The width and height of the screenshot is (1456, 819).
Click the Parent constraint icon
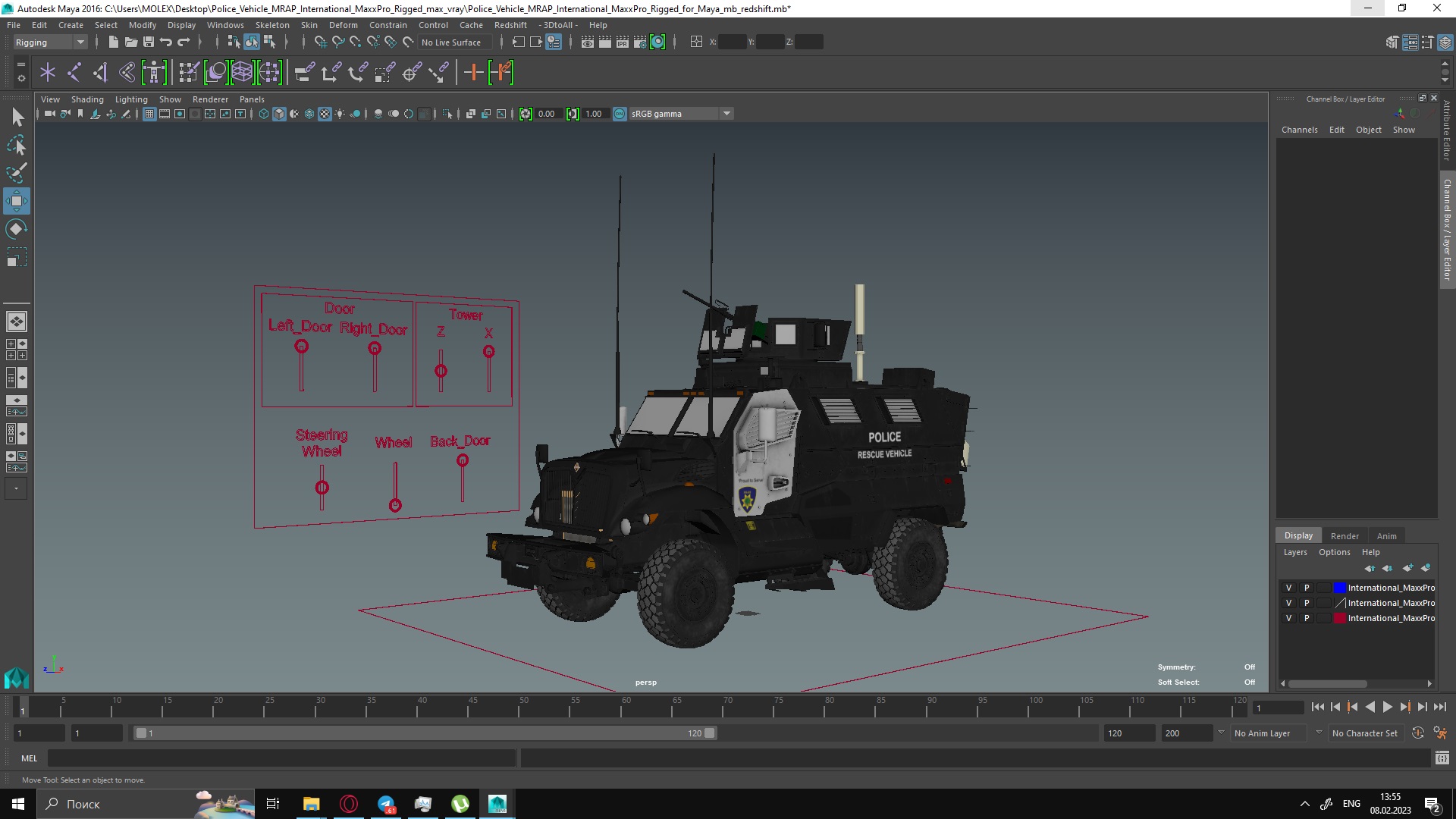click(304, 73)
